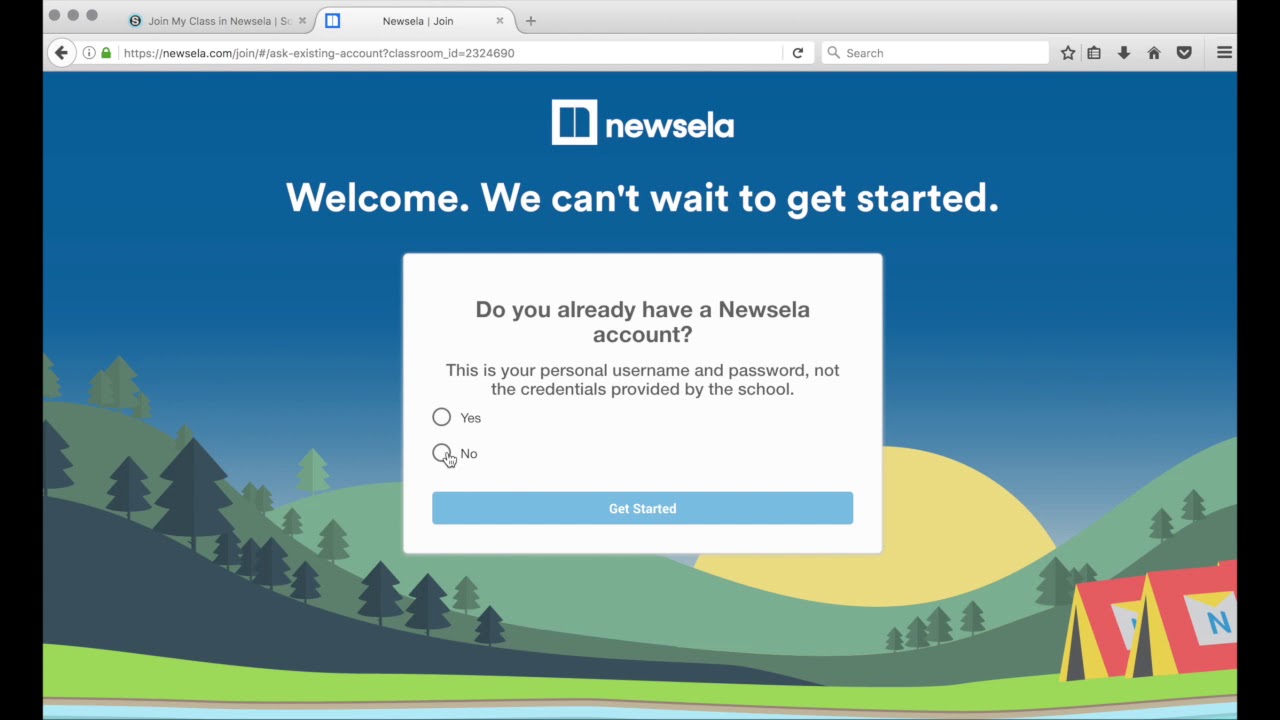The width and height of the screenshot is (1280, 720).
Task: Save page to Pocket icon
Action: (1184, 53)
